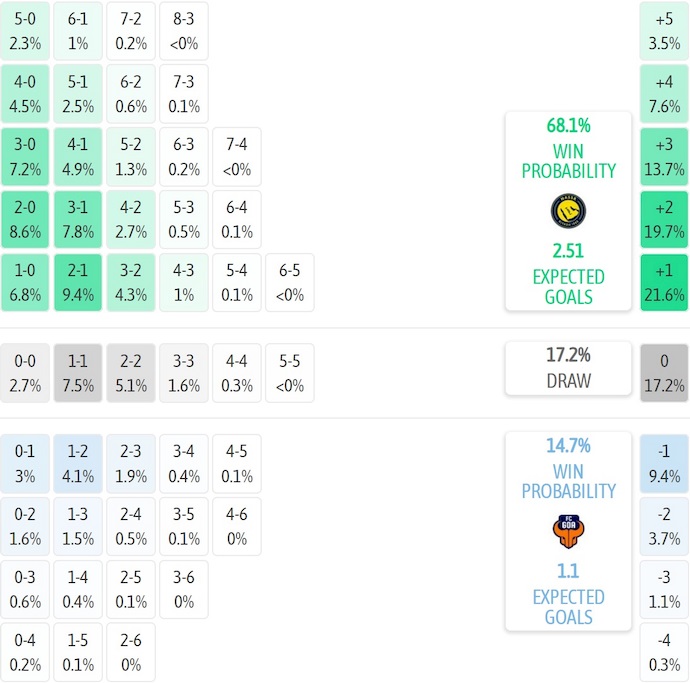Select the 1-0 scoreline cell
Viewport: 690px width, 683px height.
pyautogui.click(x=25, y=283)
